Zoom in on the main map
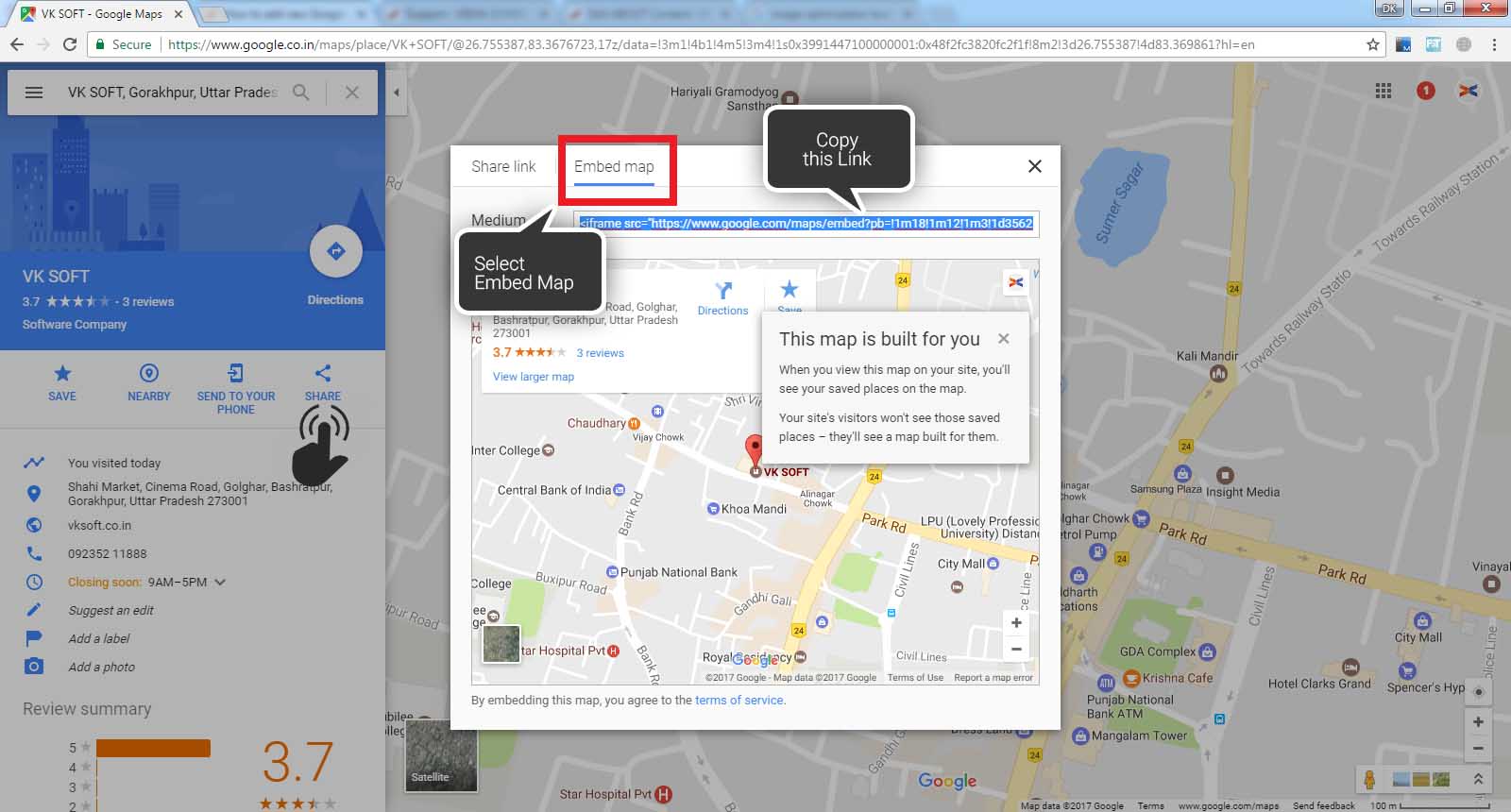This screenshot has width=1511, height=812. [1478, 722]
